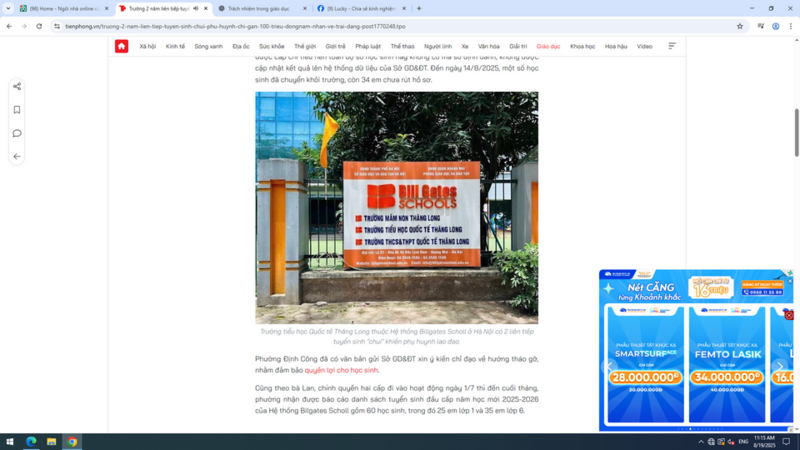
Task: Open the Giới trẻ section
Action: point(335,46)
